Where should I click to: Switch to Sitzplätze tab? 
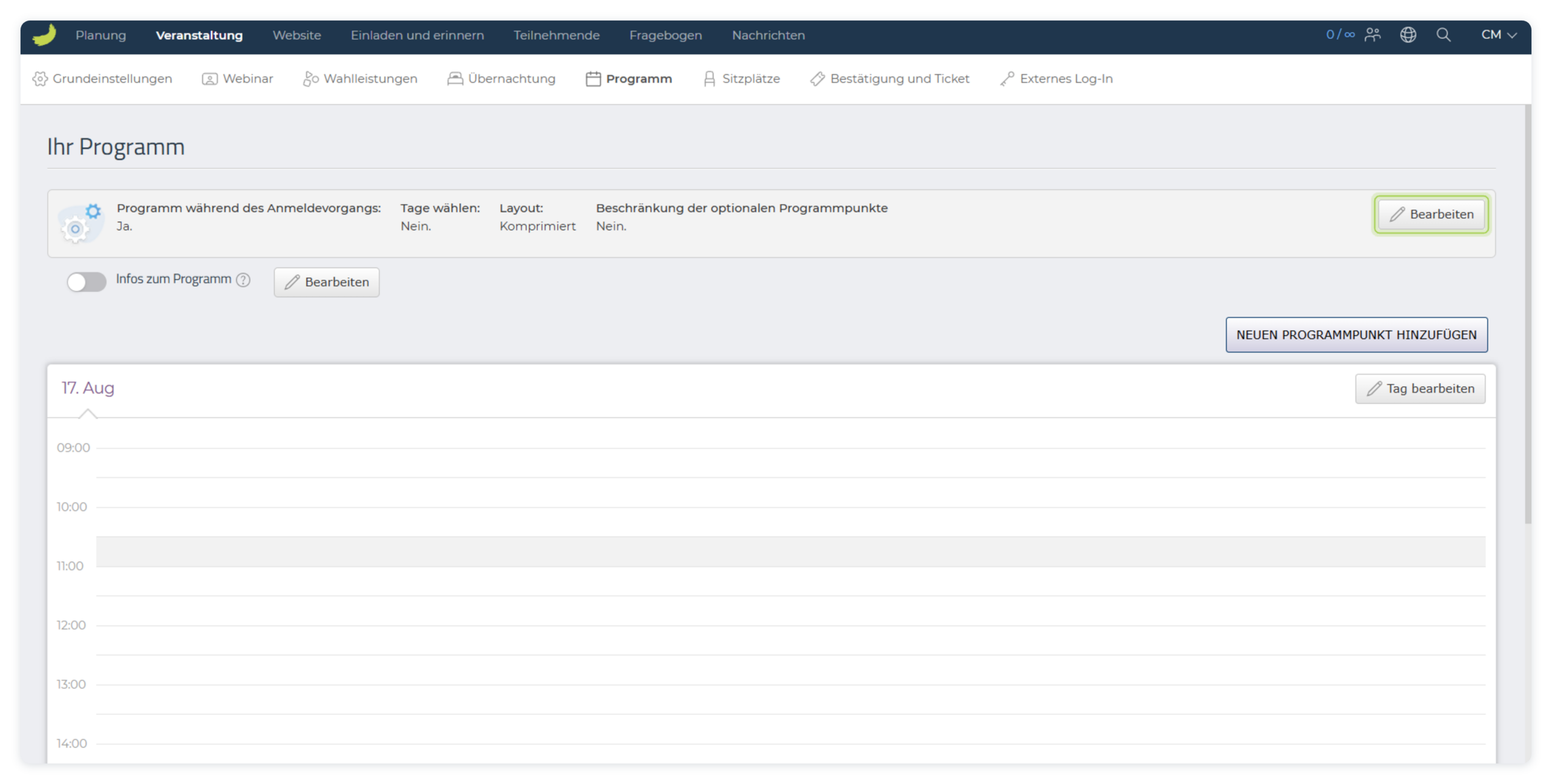[x=741, y=79]
